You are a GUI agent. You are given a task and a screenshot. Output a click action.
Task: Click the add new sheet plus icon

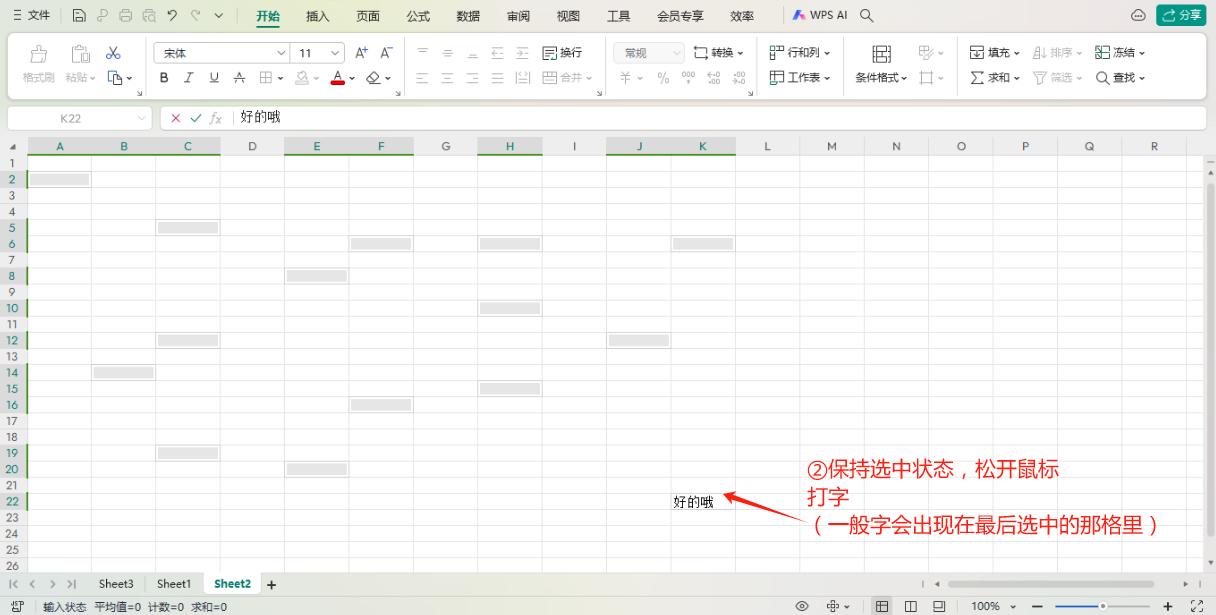271,584
